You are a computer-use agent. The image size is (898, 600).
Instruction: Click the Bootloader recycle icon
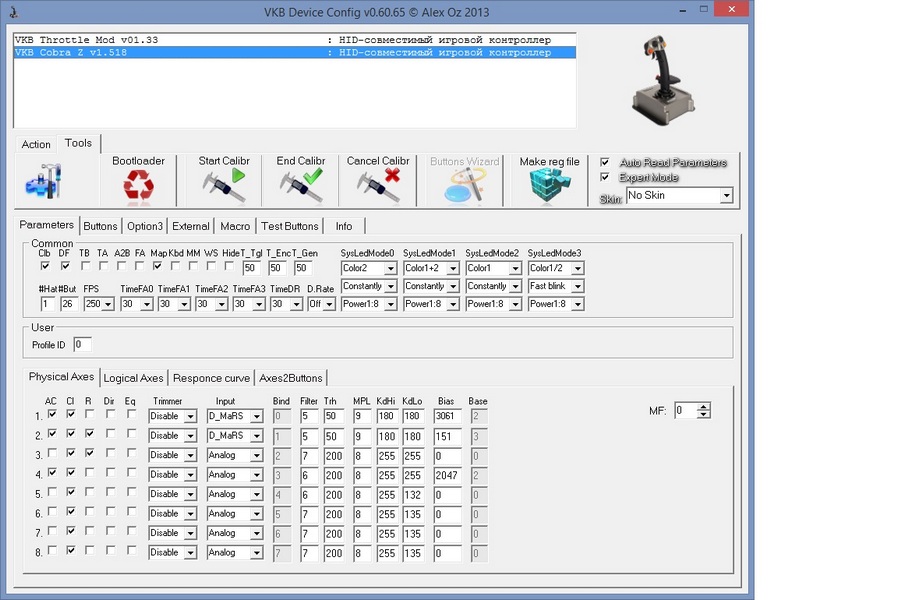[139, 185]
